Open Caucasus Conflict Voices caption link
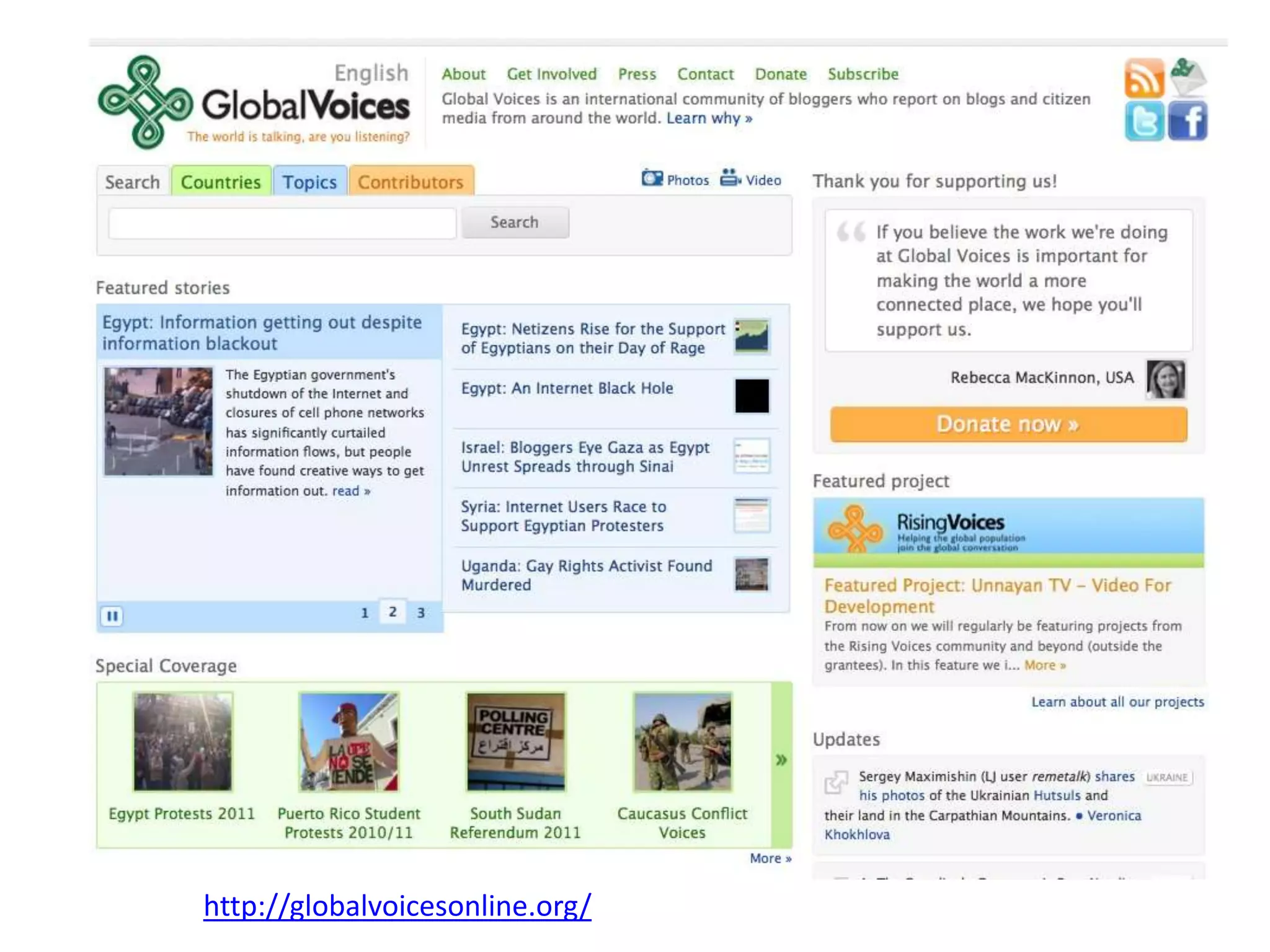The height and width of the screenshot is (952, 1270). (x=682, y=823)
